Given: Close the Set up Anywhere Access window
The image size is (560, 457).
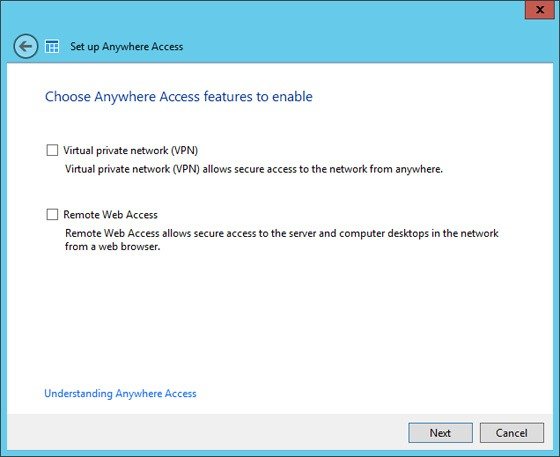Looking at the screenshot, I should [540, 10].
